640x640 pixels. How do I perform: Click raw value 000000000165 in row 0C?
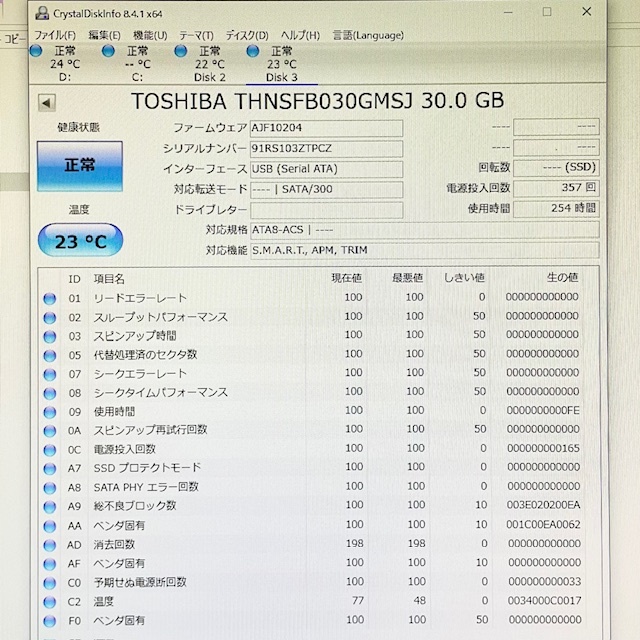tap(543, 449)
